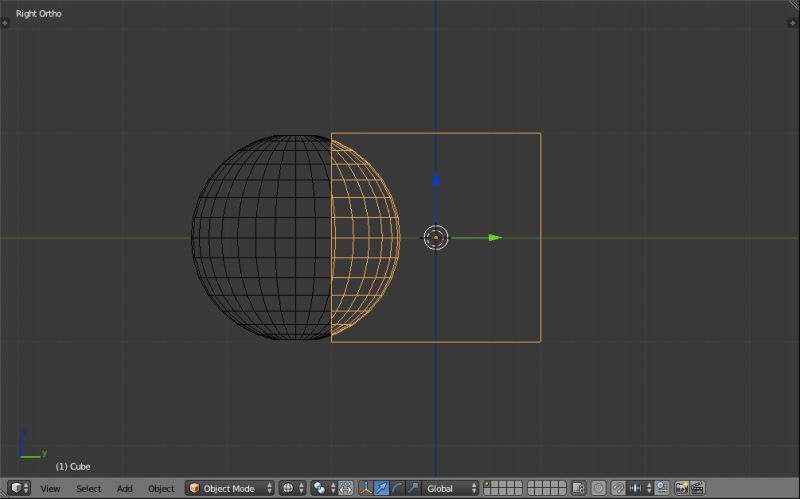Enable proportional editing icon
The height and width of the screenshot is (499, 800).
598,488
